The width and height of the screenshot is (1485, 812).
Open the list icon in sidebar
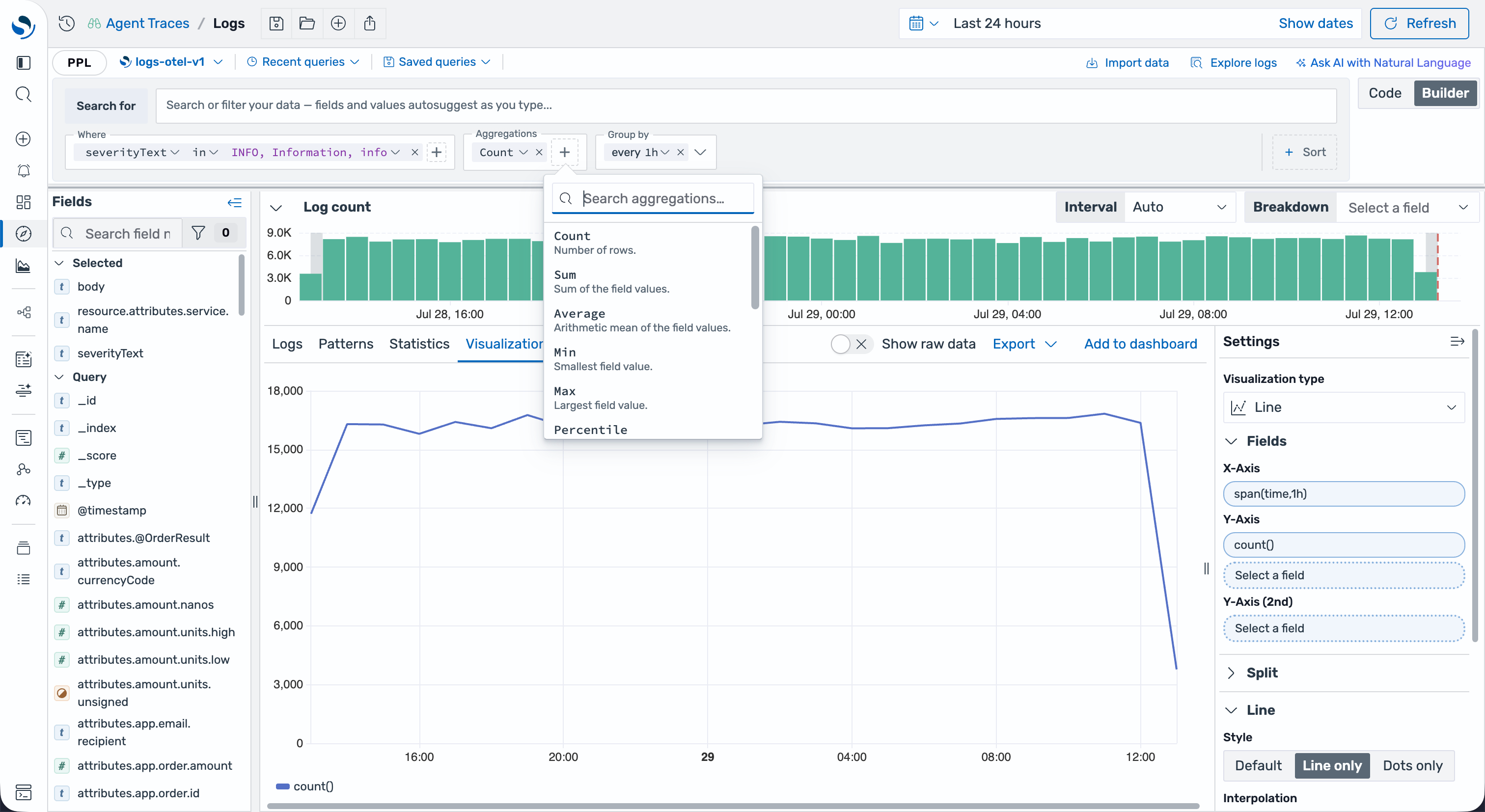pyautogui.click(x=23, y=579)
